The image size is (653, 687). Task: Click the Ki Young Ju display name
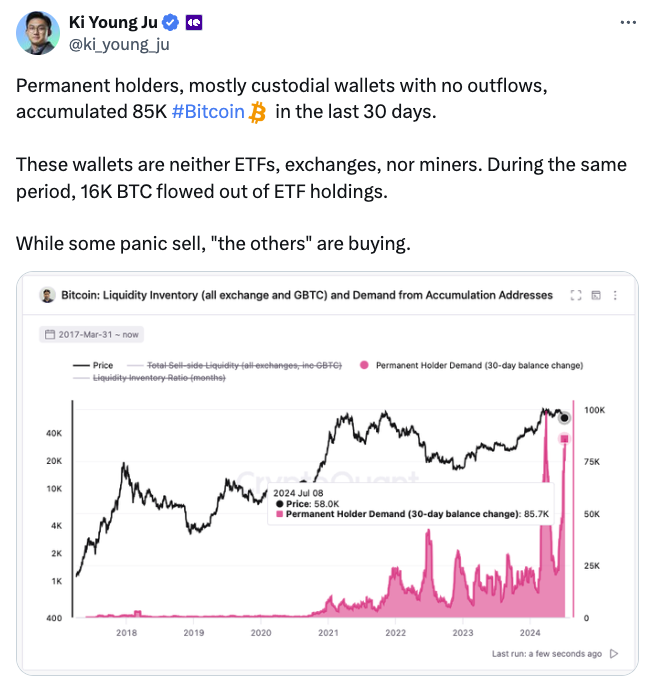111,22
